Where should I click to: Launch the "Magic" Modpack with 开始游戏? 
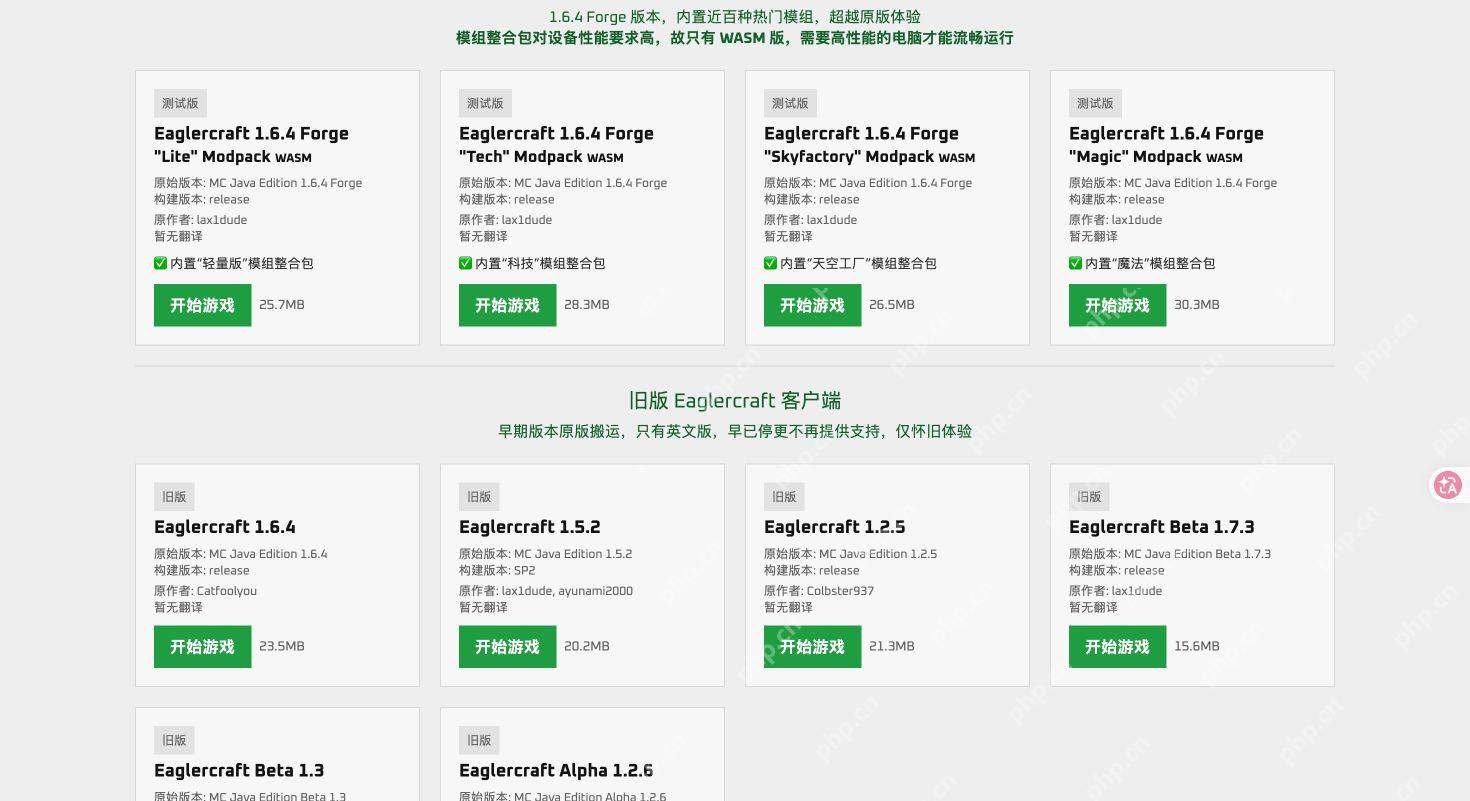click(1117, 305)
